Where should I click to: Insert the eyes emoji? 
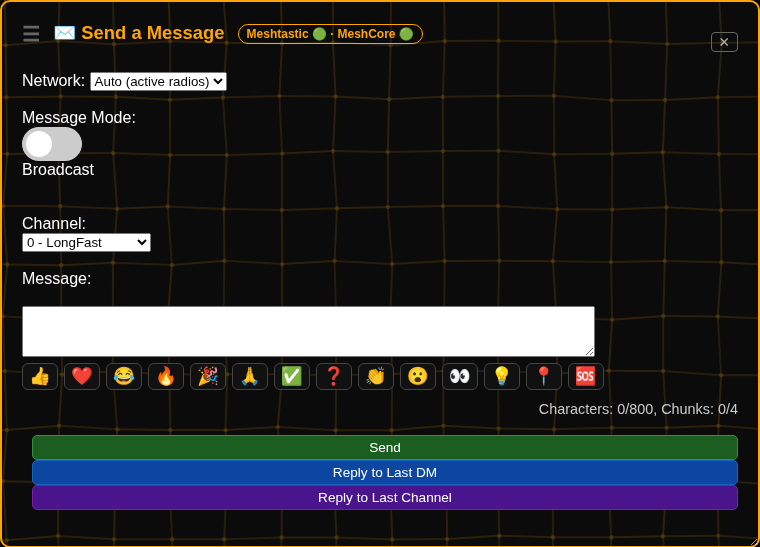click(x=460, y=376)
